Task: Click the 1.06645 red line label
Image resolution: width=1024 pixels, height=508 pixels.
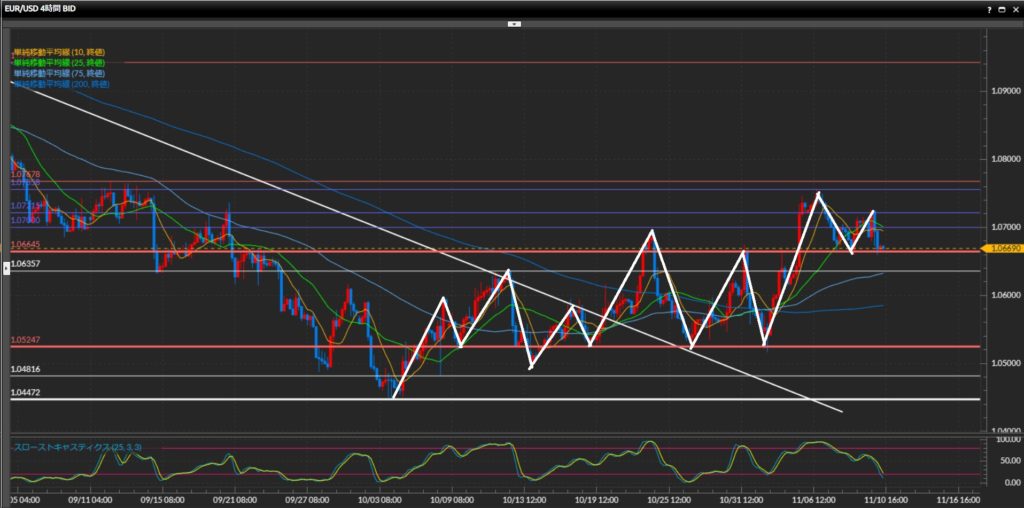Action: (x=25, y=244)
